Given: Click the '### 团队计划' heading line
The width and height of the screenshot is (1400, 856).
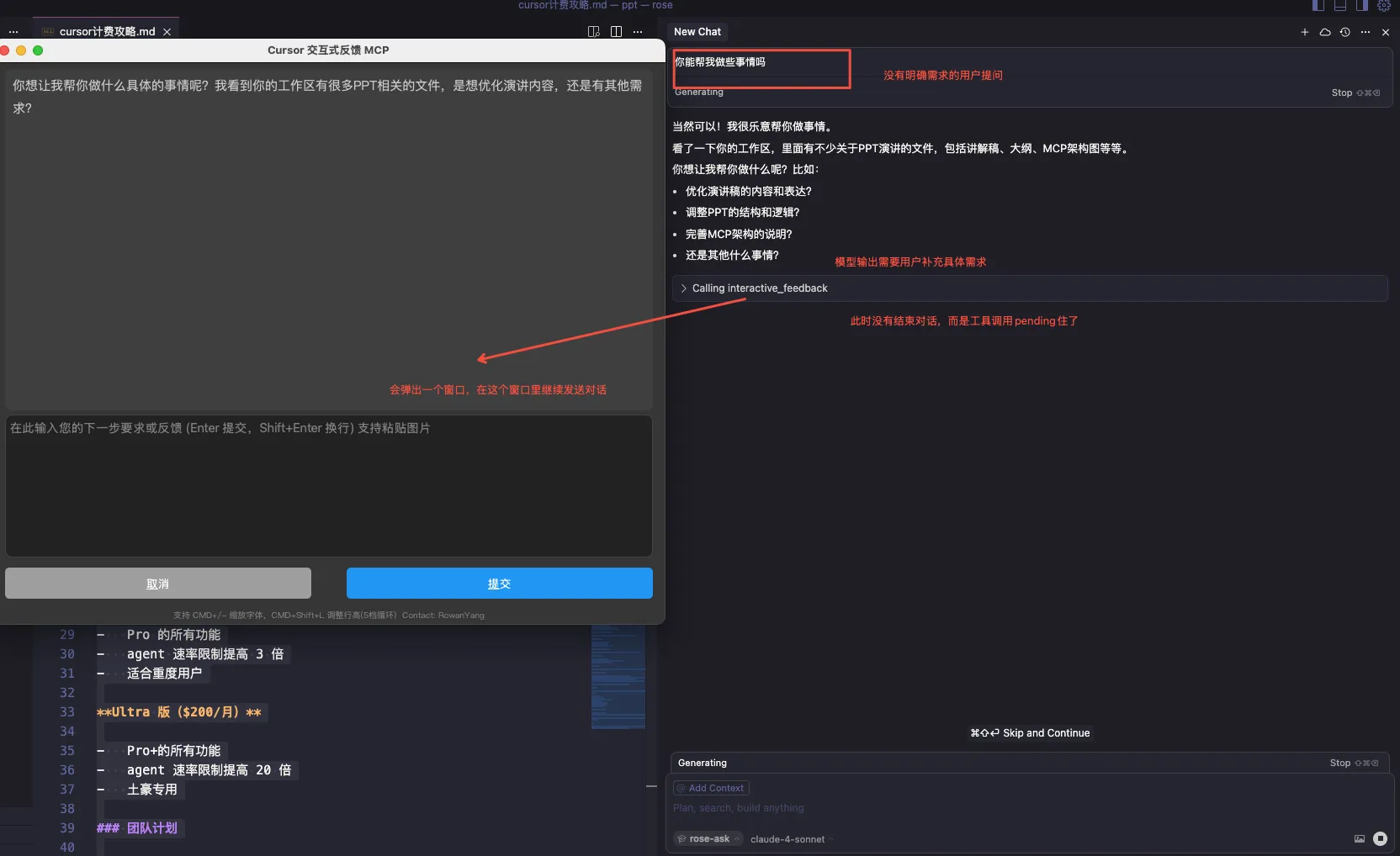Looking at the screenshot, I should (x=137, y=828).
